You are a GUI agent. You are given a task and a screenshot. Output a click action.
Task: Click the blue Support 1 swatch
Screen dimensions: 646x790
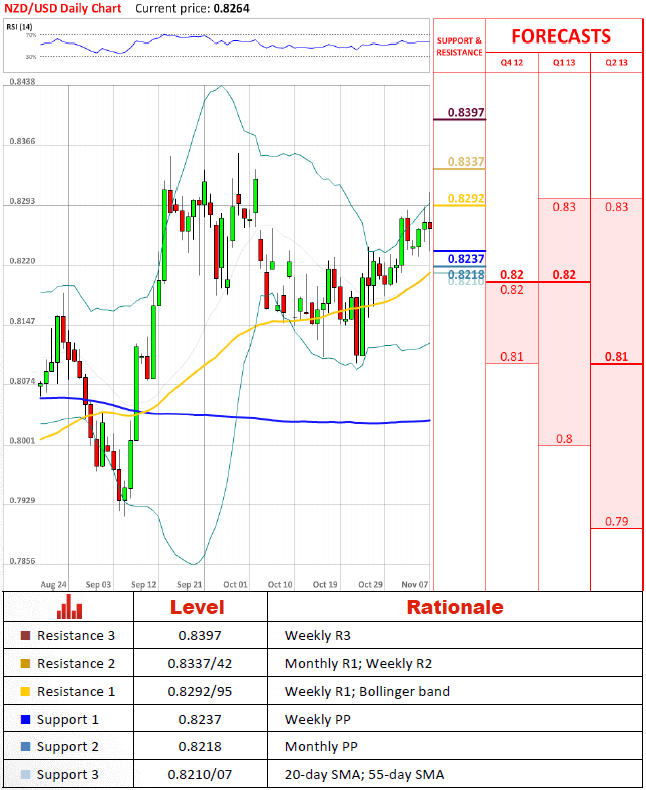[x=25, y=720]
